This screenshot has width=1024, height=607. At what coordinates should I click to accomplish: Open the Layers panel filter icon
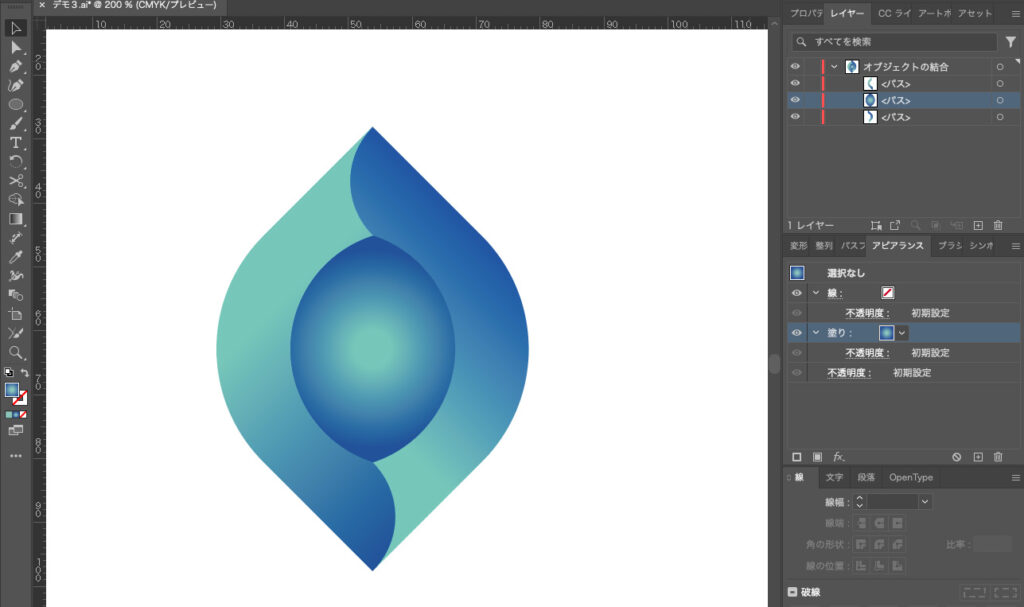tap(1010, 42)
